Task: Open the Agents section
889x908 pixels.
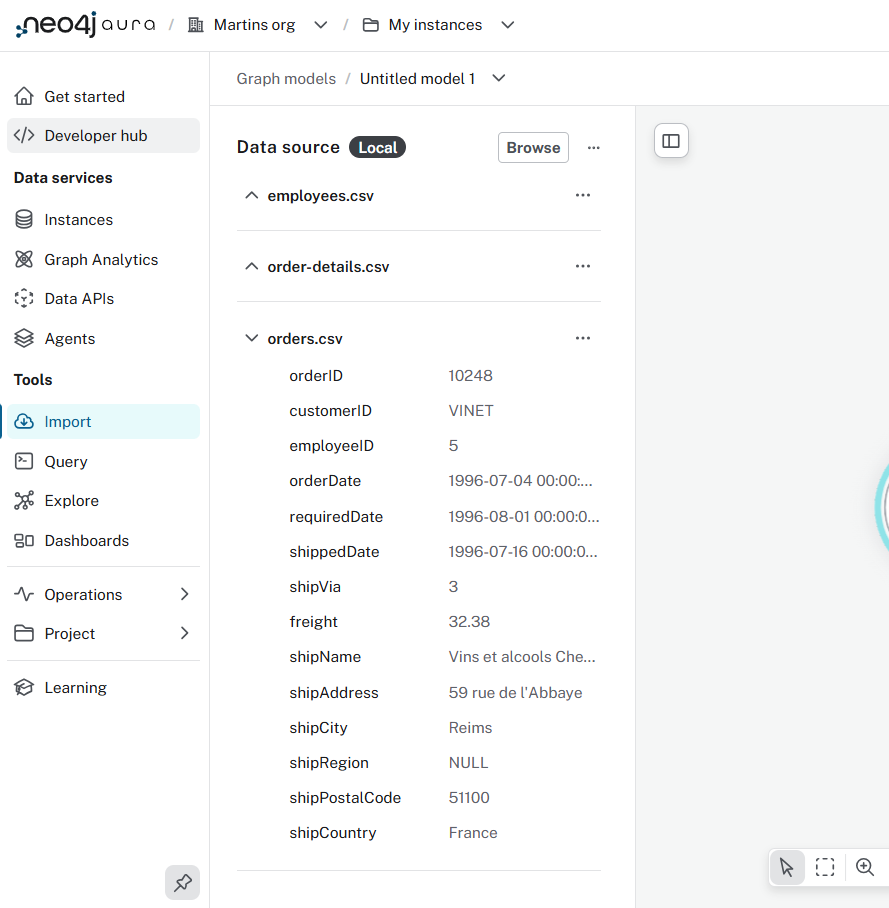Action: pyautogui.click(x=24, y=338)
